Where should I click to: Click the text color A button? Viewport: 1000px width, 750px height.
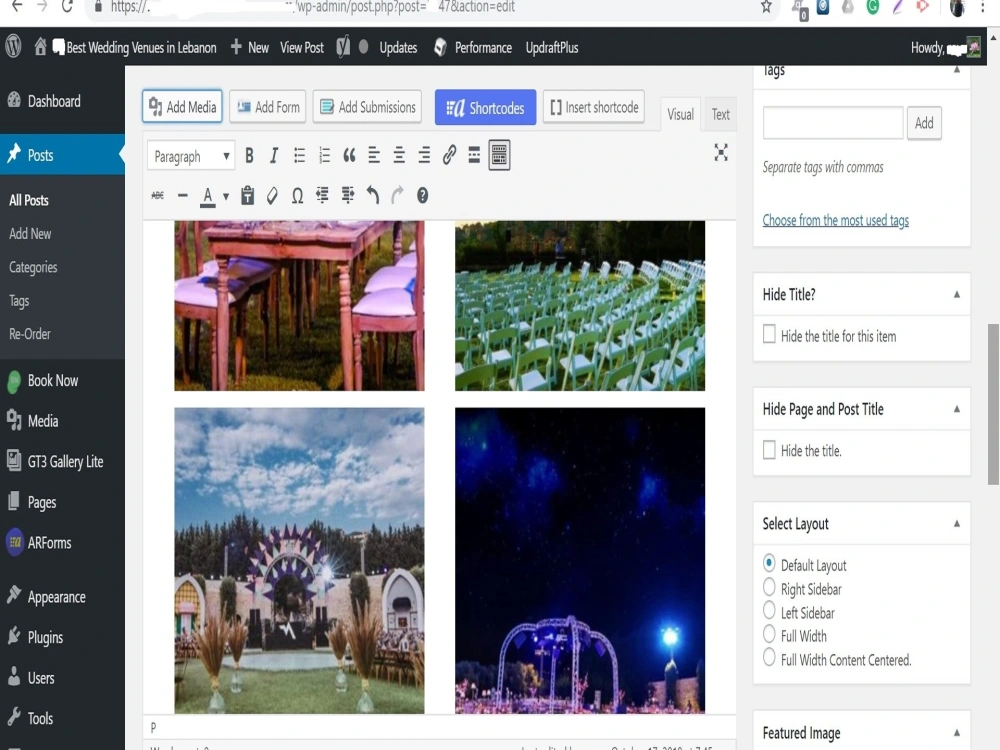[x=207, y=196]
